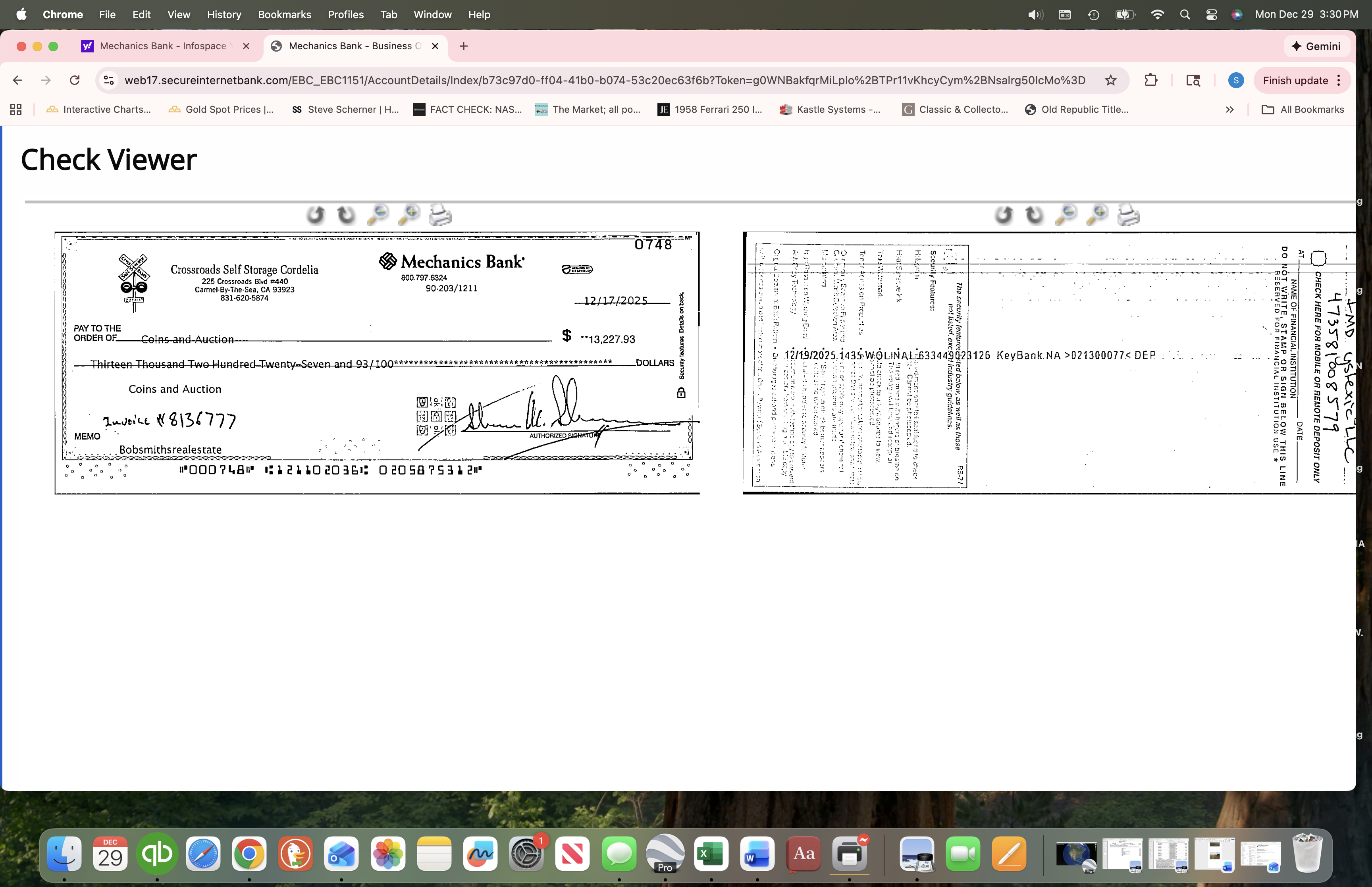The width and height of the screenshot is (1372, 887).
Task: Open the History menu
Action: pyautogui.click(x=224, y=14)
